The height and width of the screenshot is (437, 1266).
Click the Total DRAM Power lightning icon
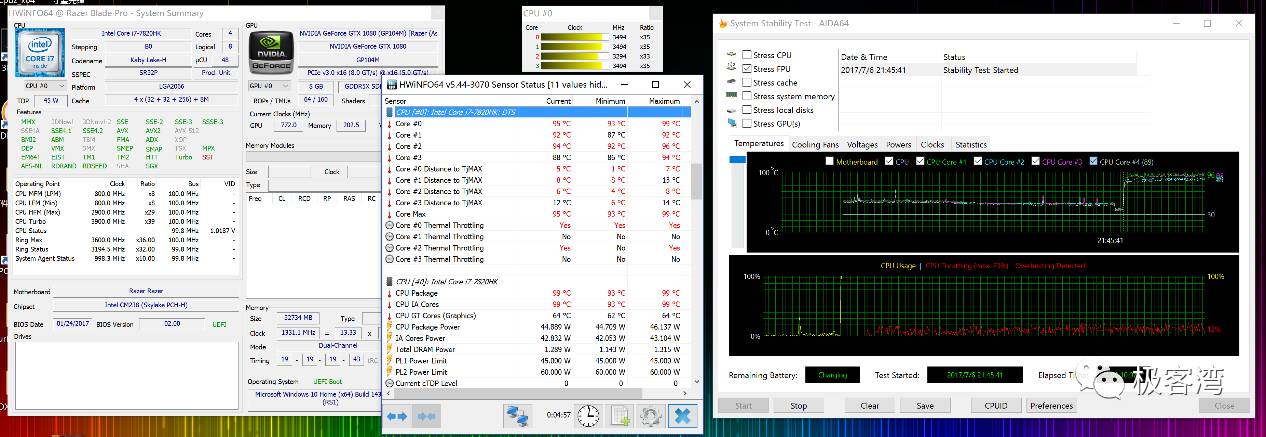click(x=389, y=349)
